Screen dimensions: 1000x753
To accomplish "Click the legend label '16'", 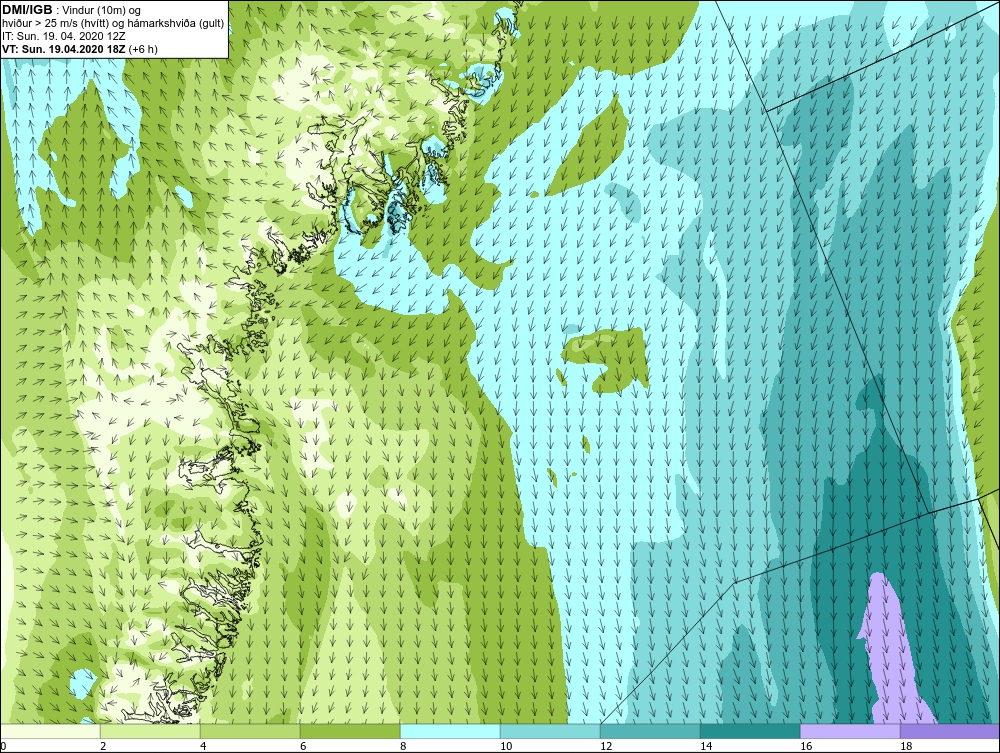I will (x=806, y=746).
